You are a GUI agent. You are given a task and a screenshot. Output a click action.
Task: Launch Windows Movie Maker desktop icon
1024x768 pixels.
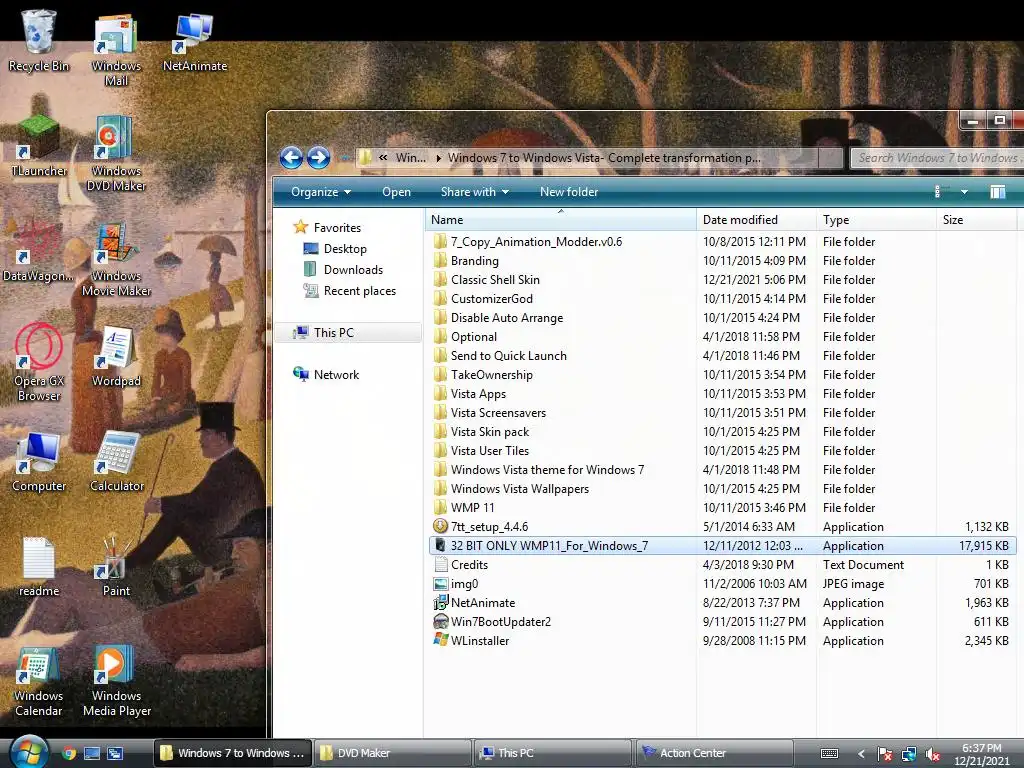click(116, 259)
